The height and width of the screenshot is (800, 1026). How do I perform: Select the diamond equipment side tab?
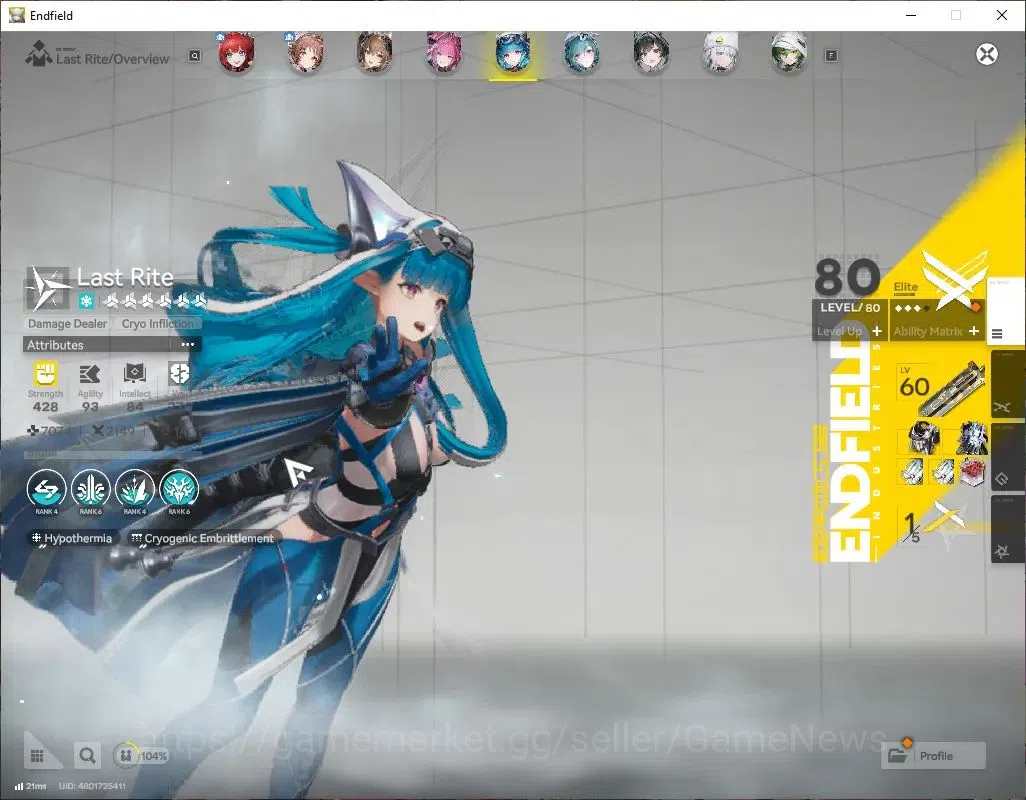tap(1008, 458)
